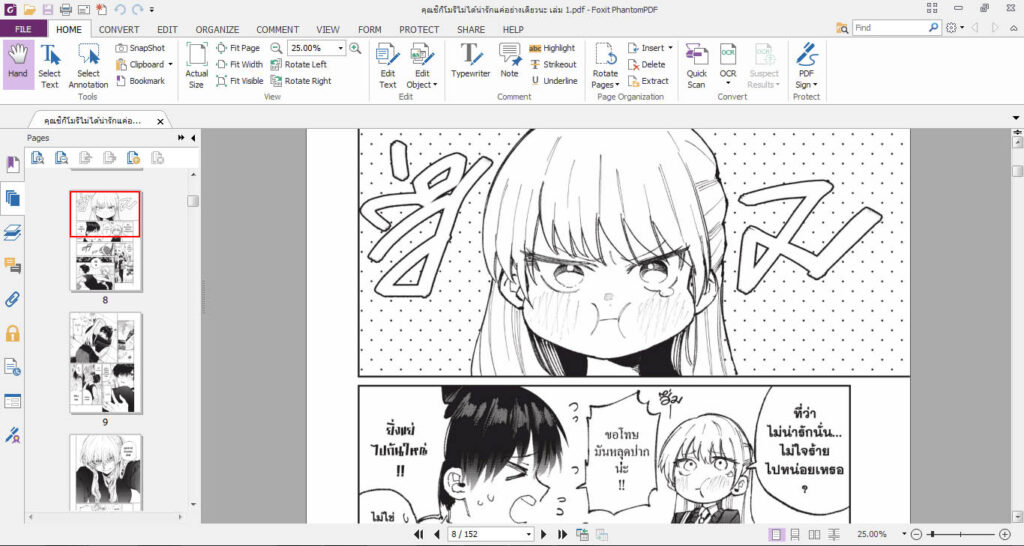Image resolution: width=1024 pixels, height=546 pixels.
Task: Expand the Insert pages dropdown
Action: click(670, 48)
